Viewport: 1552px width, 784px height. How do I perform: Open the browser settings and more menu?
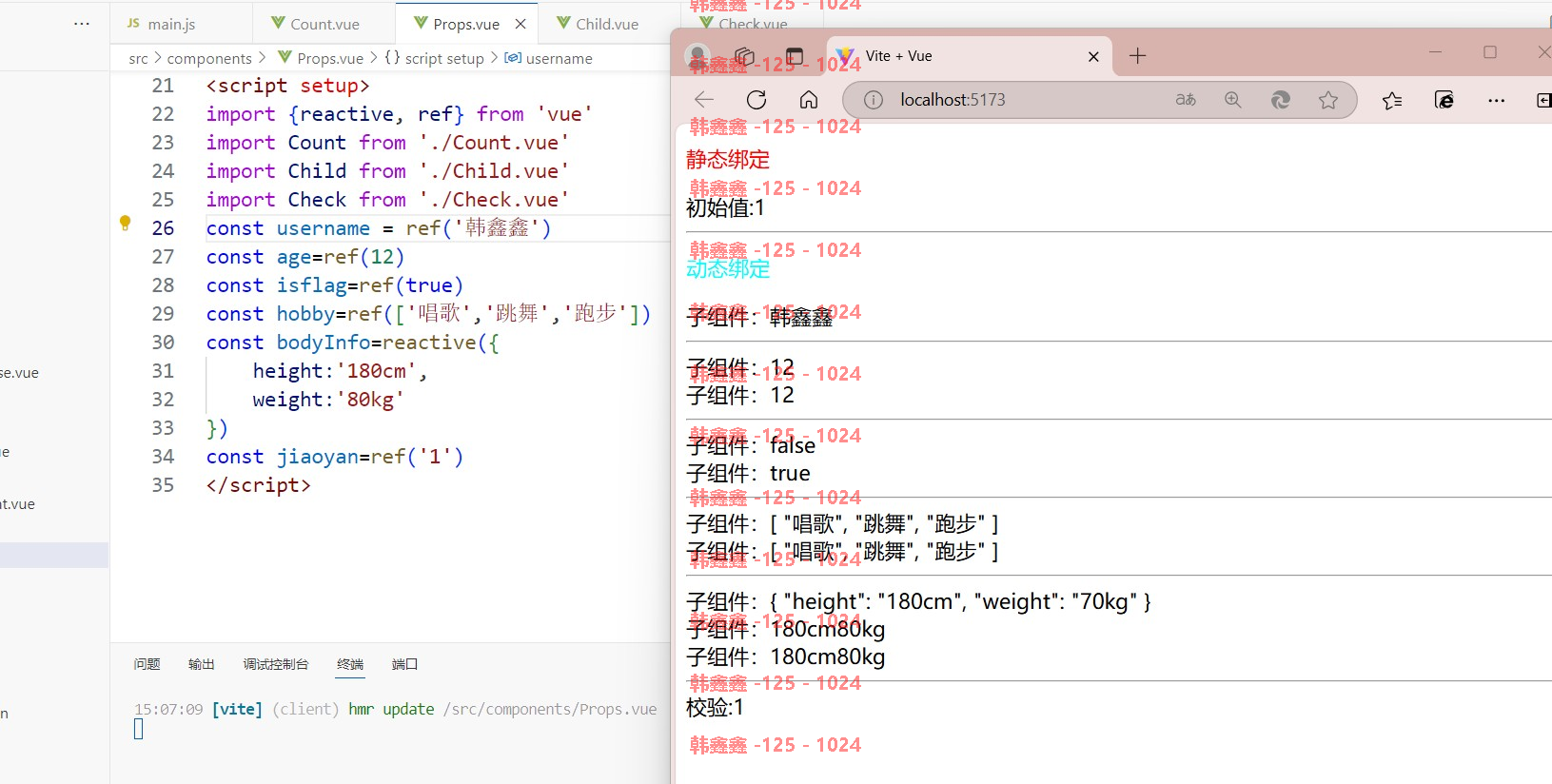[1497, 100]
